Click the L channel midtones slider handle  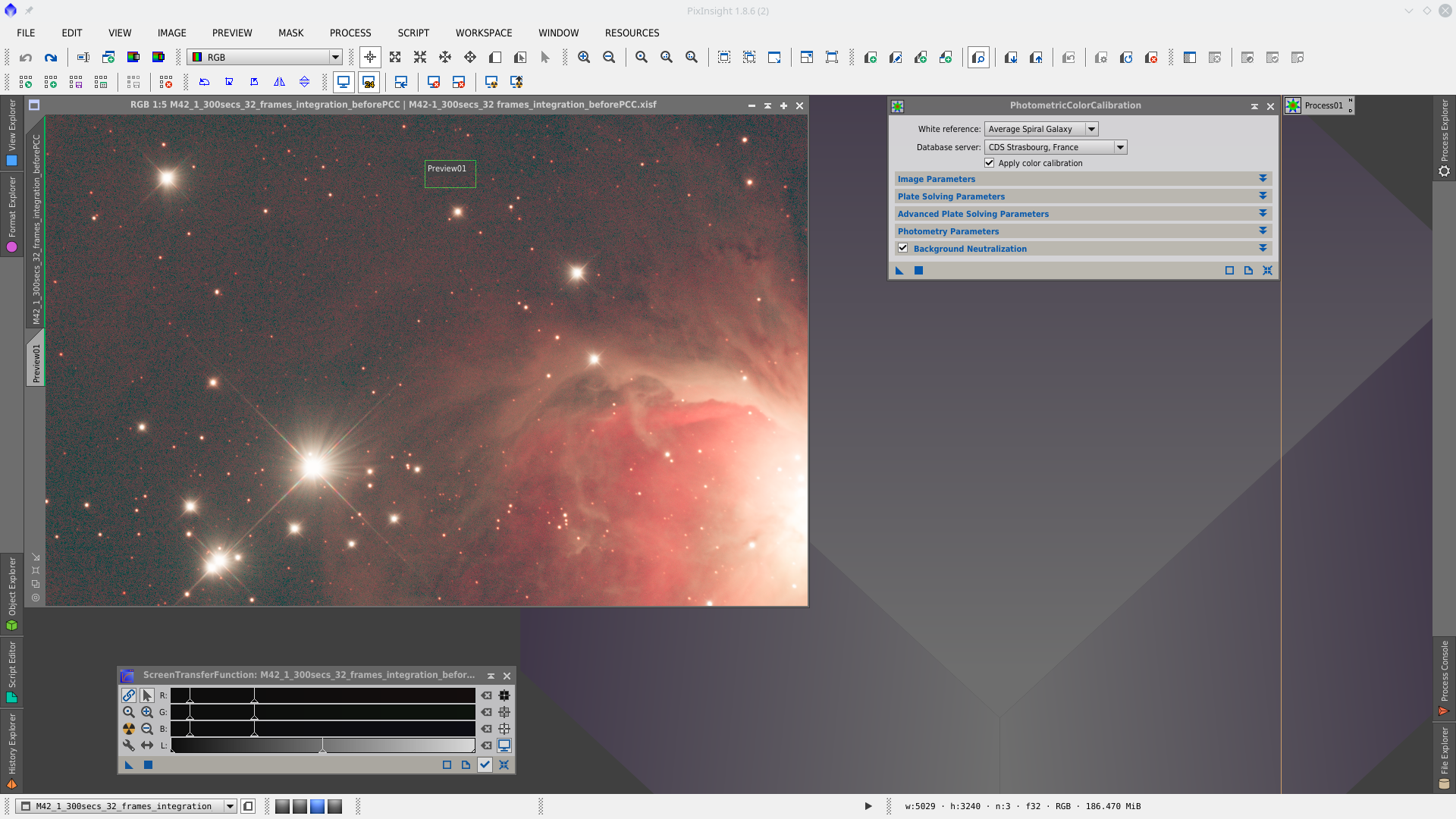click(x=323, y=748)
